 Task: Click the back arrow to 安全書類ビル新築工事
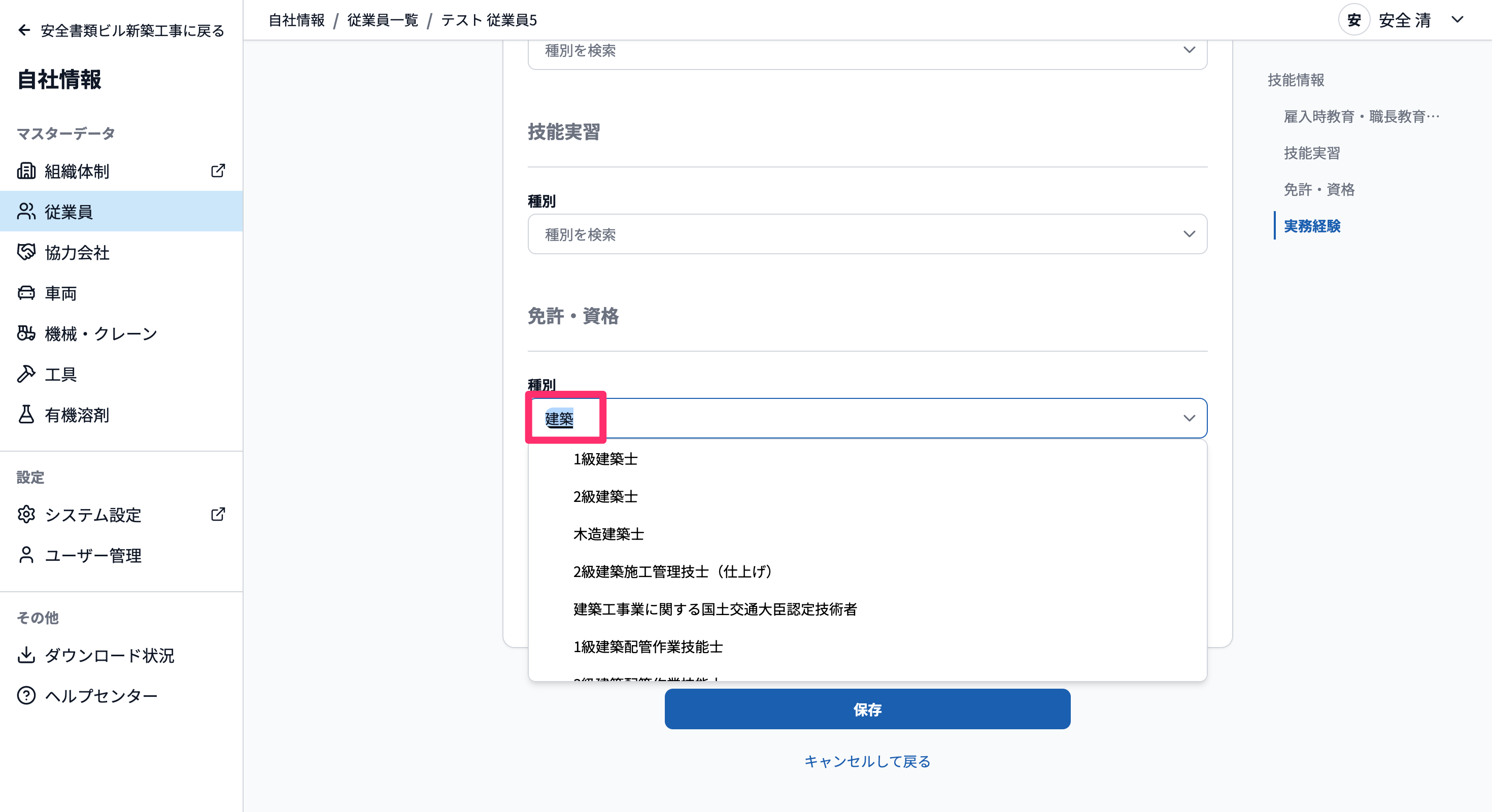click(24, 30)
